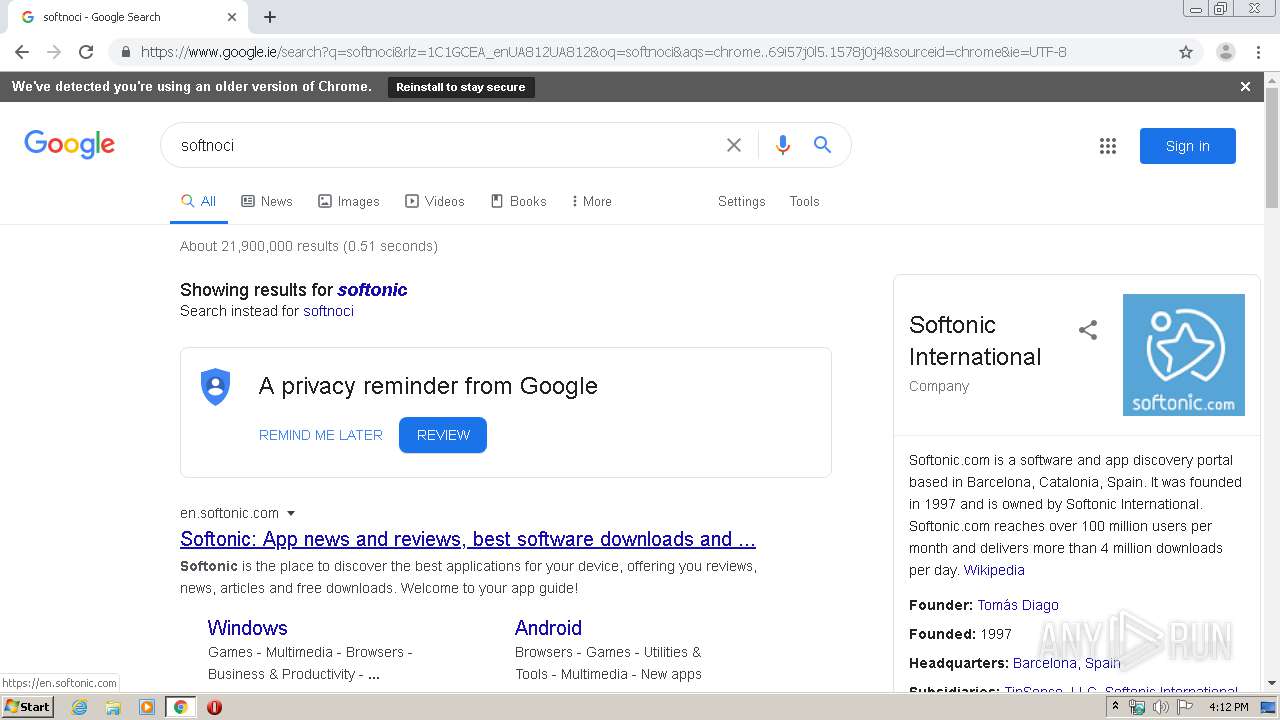The width and height of the screenshot is (1280, 720).
Task: Click the corrected term softonic
Action: point(372,290)
